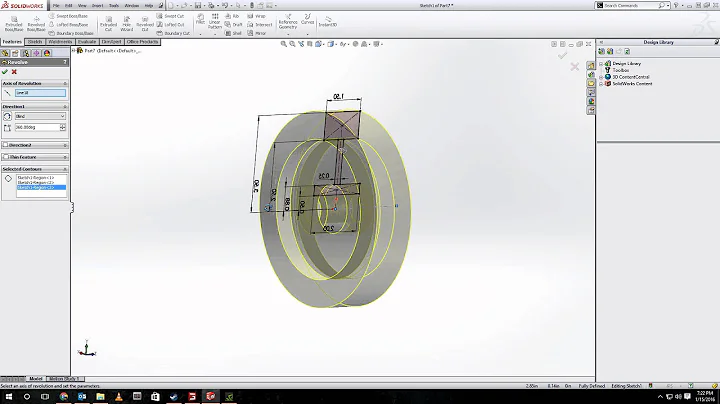This screenshot has height=404, width=720.
Task: Cancel Revolve with red X
Action: pos(14,72)
